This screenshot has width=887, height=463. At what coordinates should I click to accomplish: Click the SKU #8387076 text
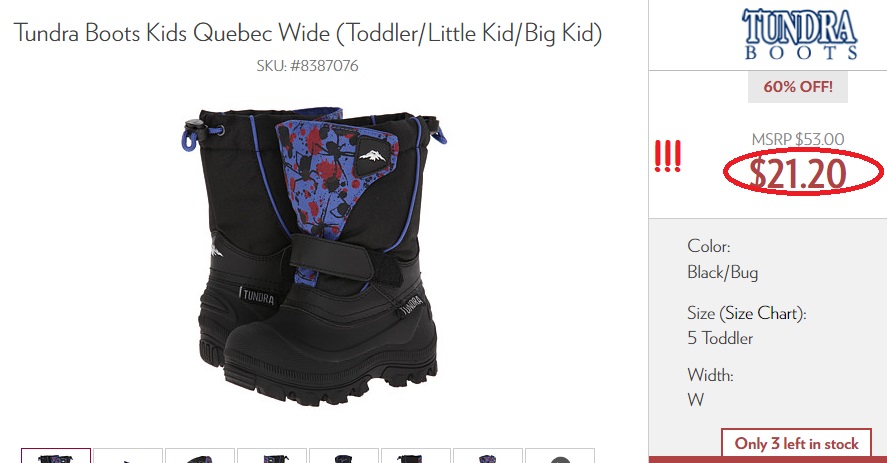pyautogui.click(x=307, y=66)
